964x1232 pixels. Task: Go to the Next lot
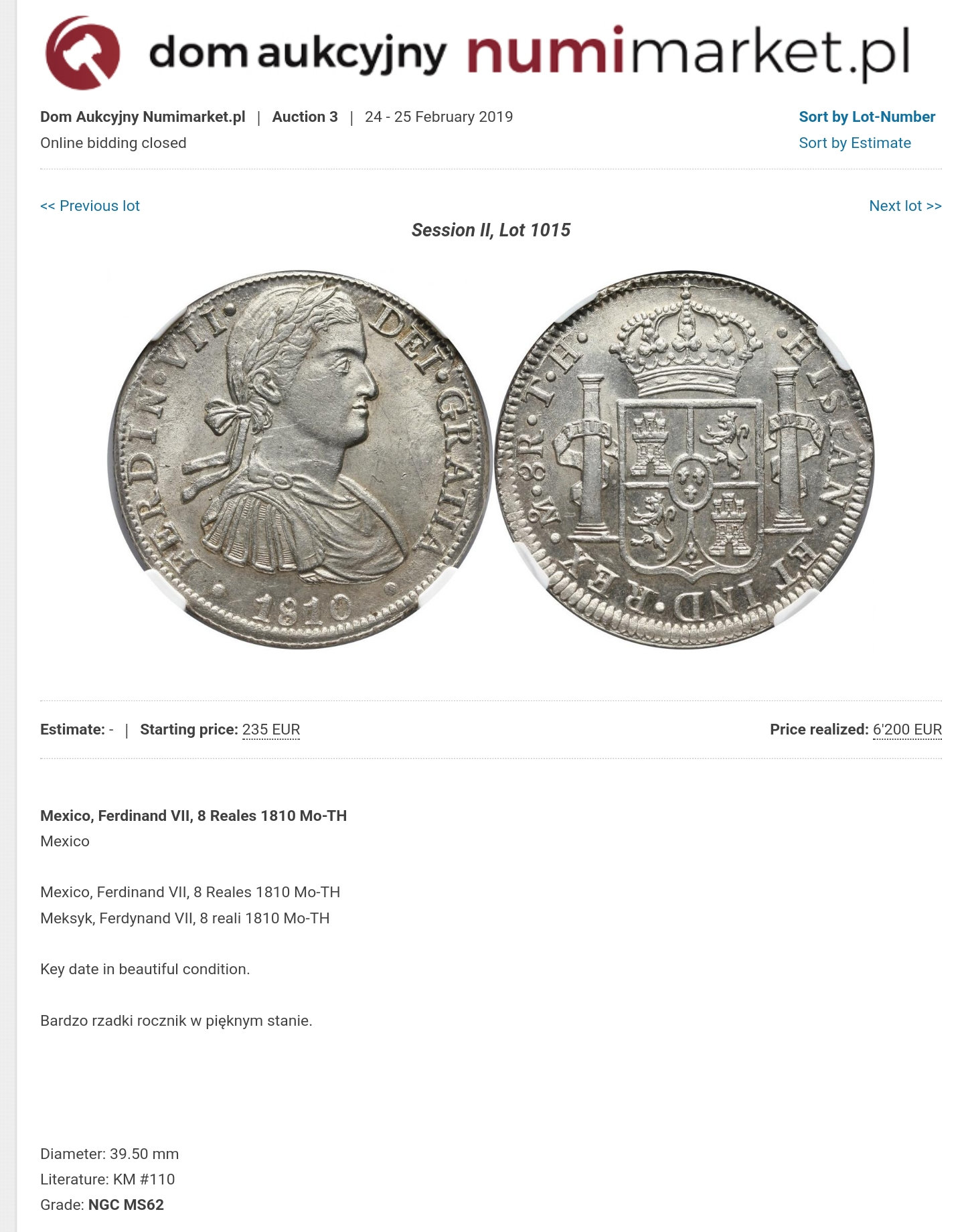point(905,206)
